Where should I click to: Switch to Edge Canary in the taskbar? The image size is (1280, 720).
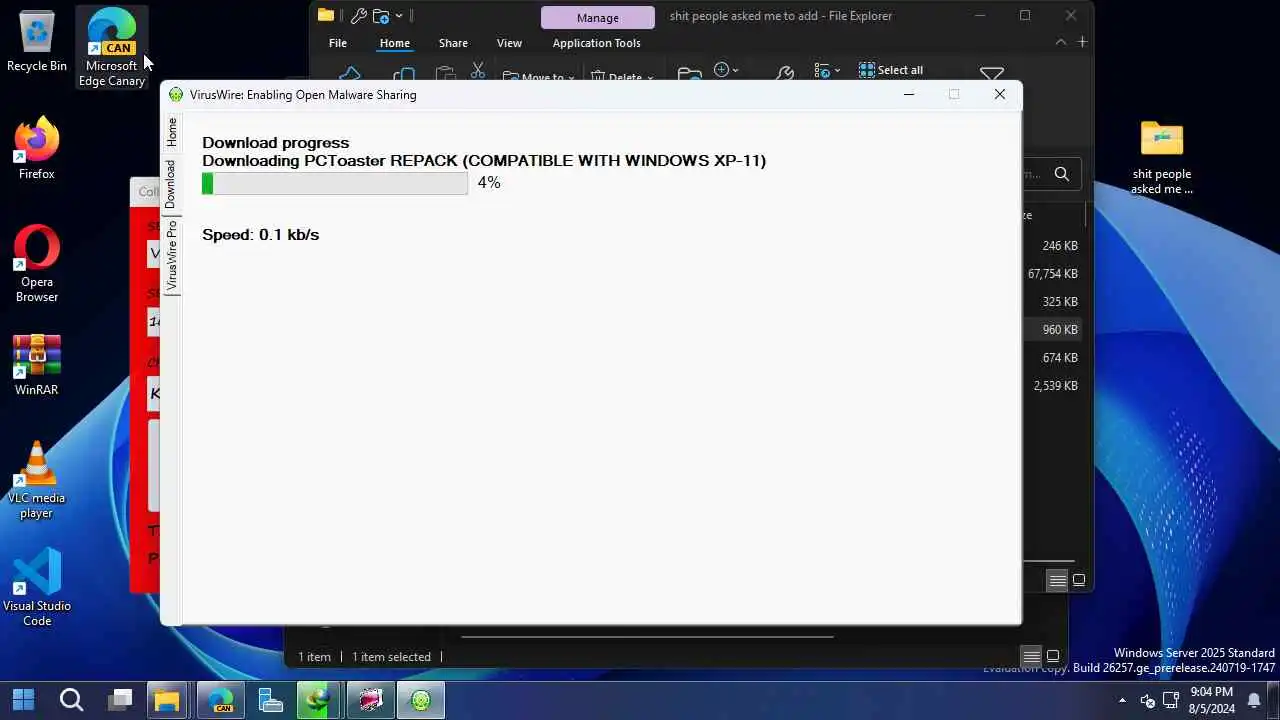click(x=221, y=699)
